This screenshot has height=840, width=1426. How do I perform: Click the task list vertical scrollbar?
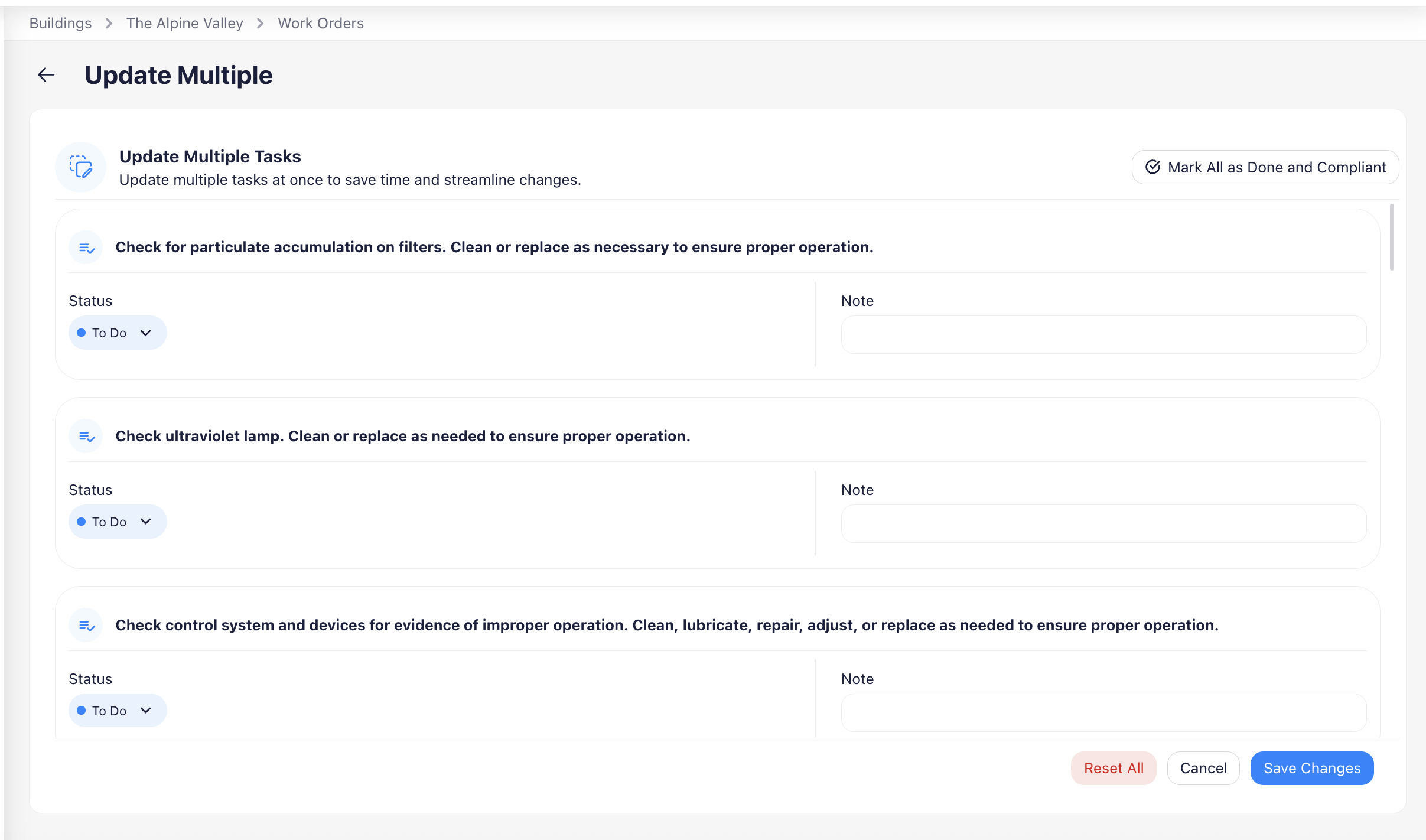[1392, 237]
